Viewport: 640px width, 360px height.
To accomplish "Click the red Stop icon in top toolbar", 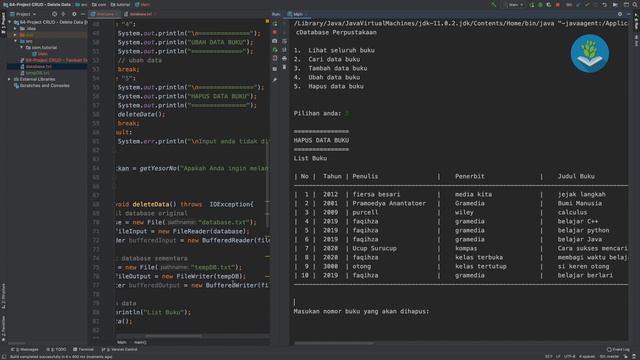I will click(558, 4).
